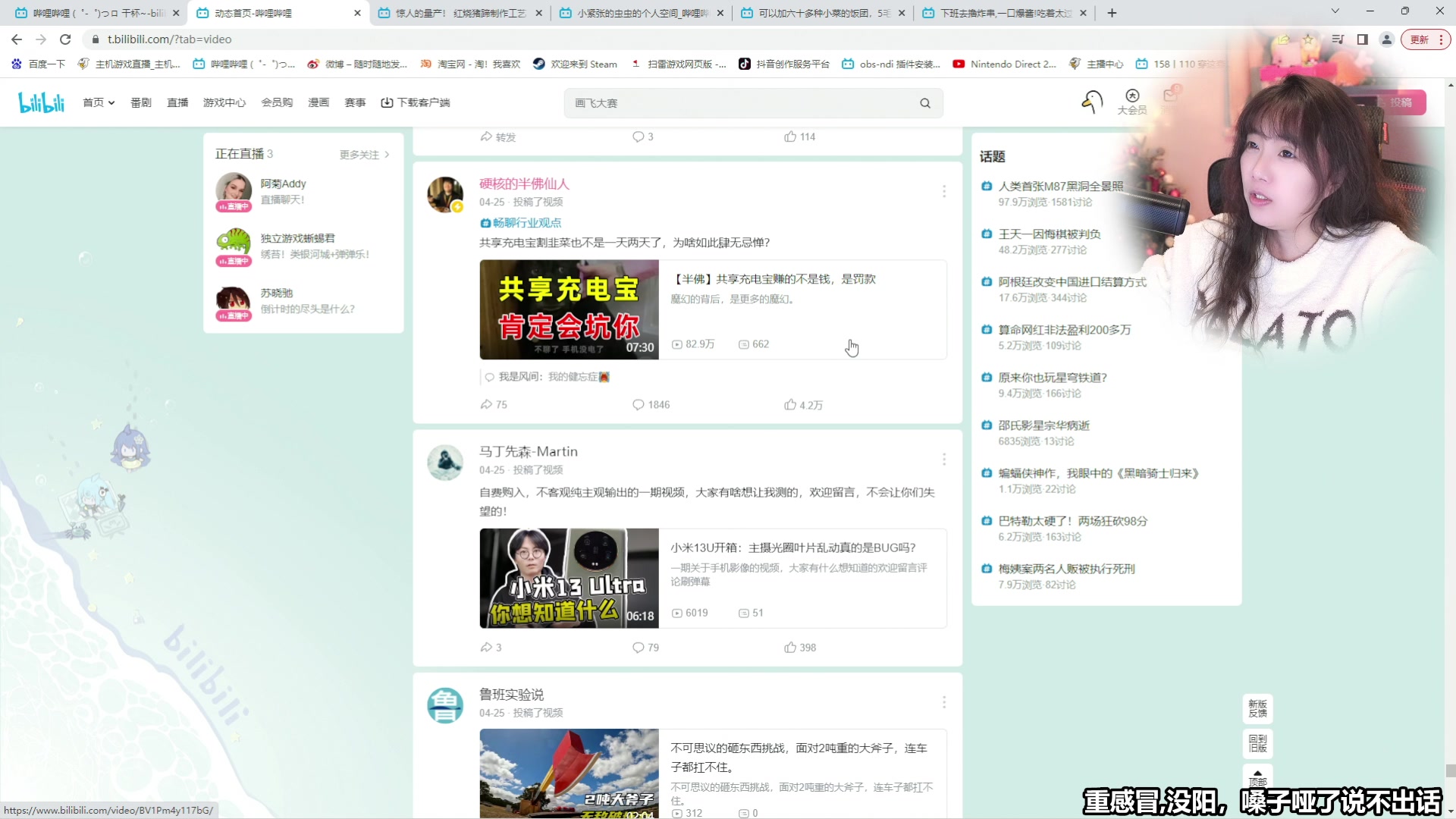Like Martin's post with 398 likes

click(800, 648)
